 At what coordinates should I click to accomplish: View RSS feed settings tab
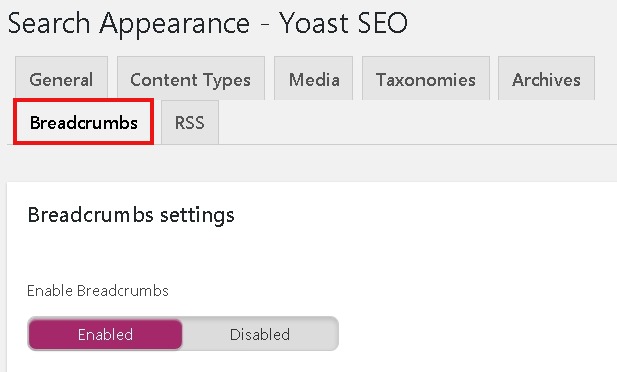tap(190, 122)
